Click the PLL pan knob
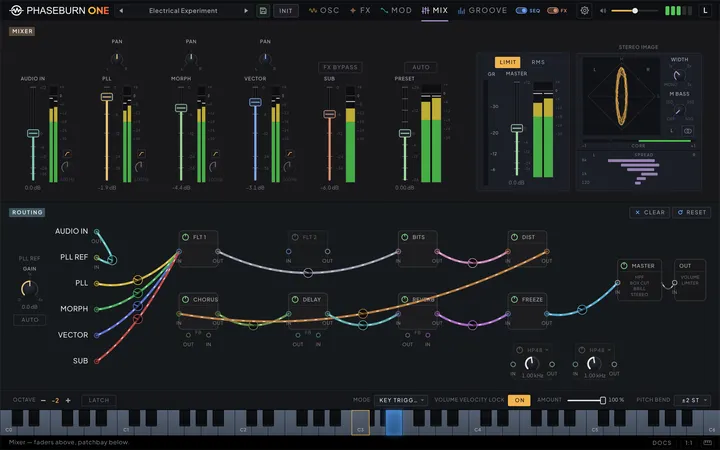Screen dimensions: 720x450 (x=117, y=58)
